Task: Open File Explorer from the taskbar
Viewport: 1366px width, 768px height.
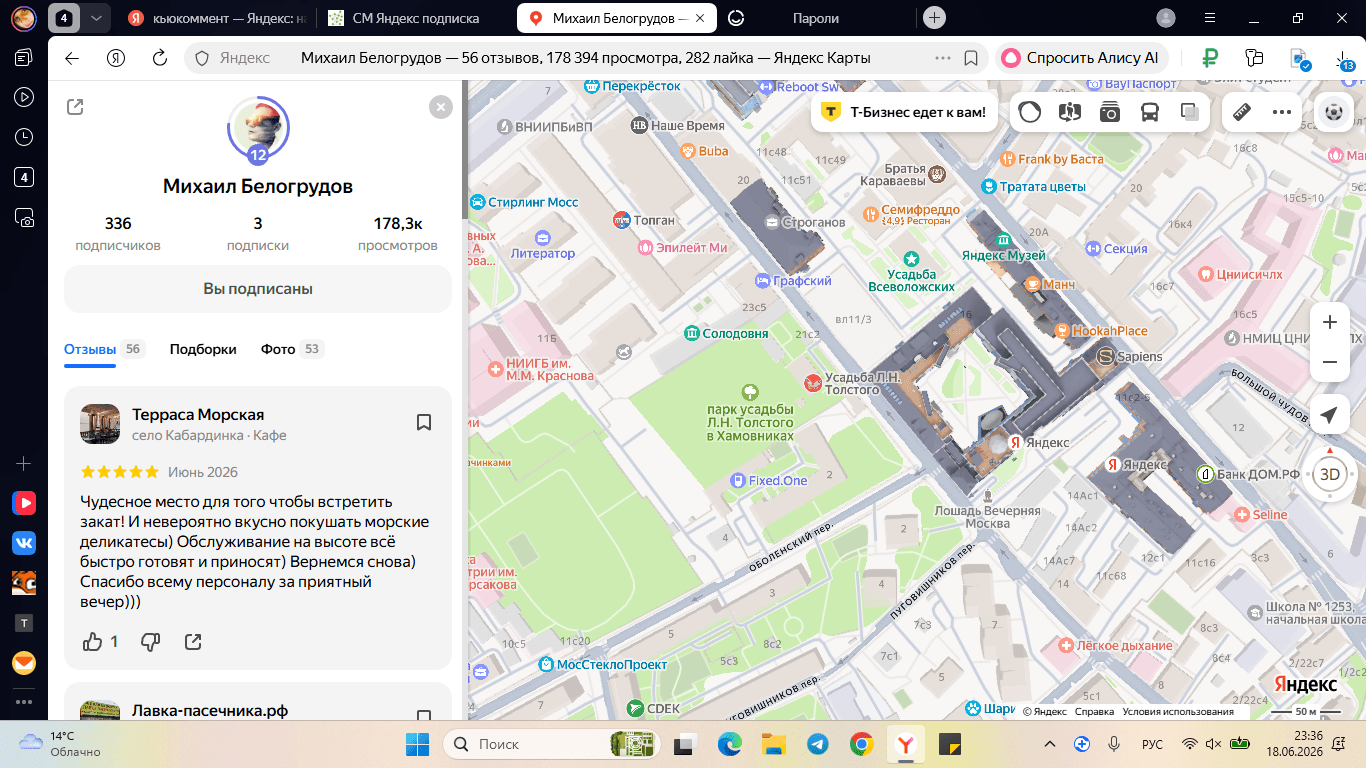Action: pos(773,744)
